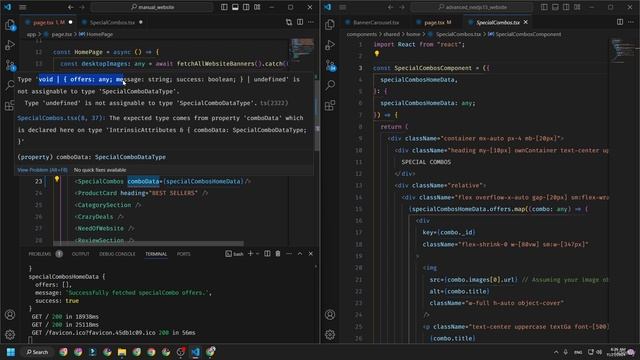Open Explorer in the right VS Code window
The width and height of the screenshot is (640, 360).
pos(330,25)
